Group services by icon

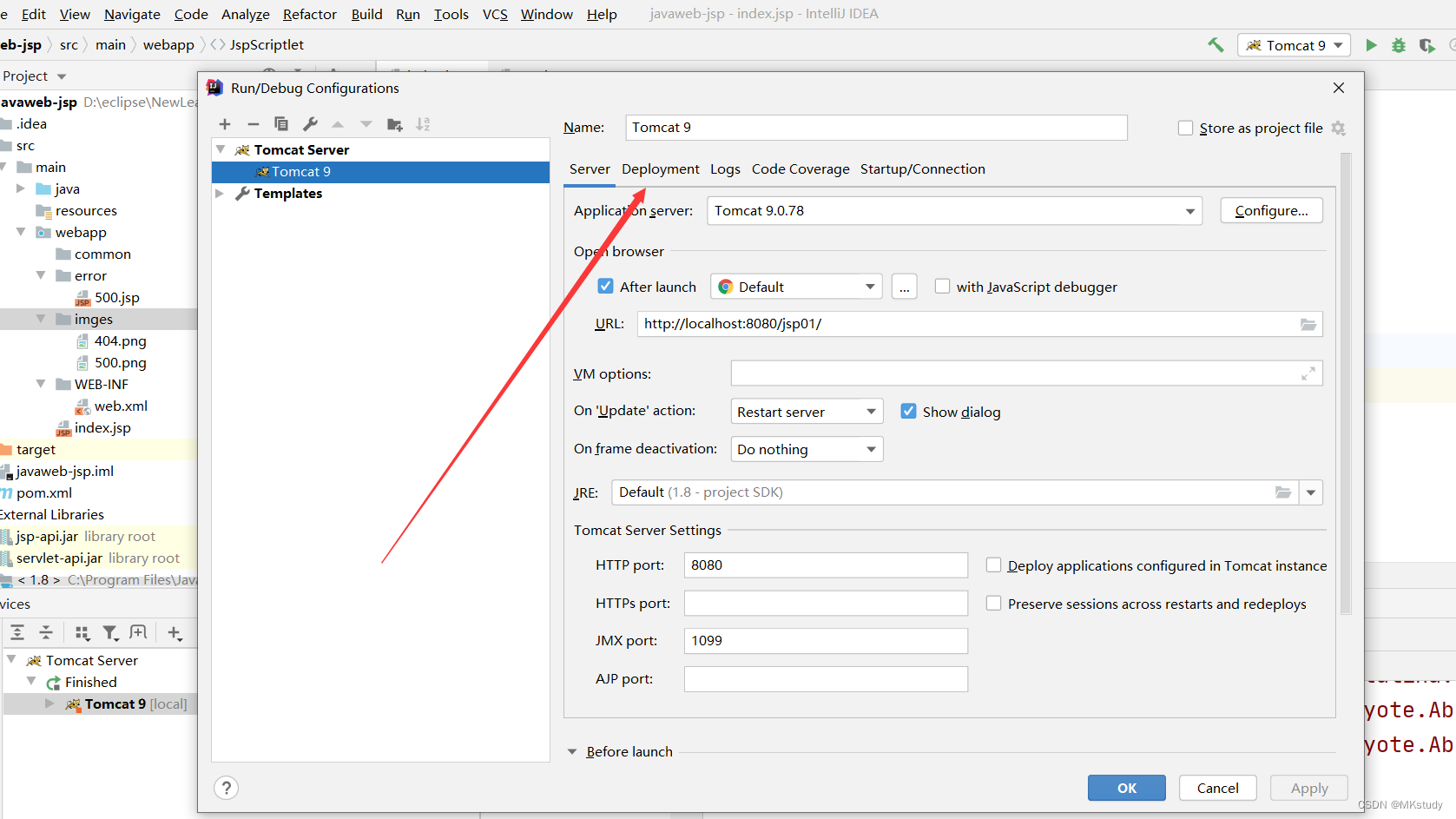click(82, 632)
